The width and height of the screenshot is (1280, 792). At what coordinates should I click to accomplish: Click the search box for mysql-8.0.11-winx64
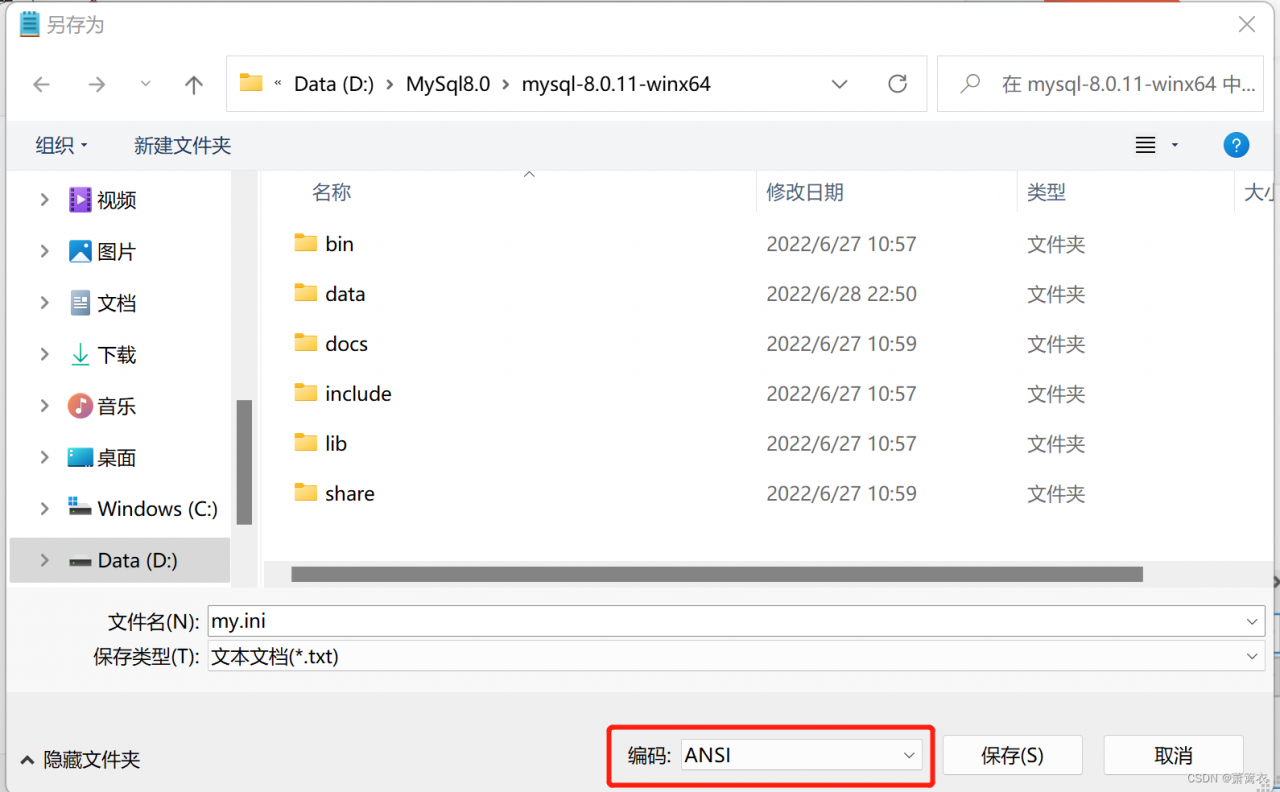1100,84
